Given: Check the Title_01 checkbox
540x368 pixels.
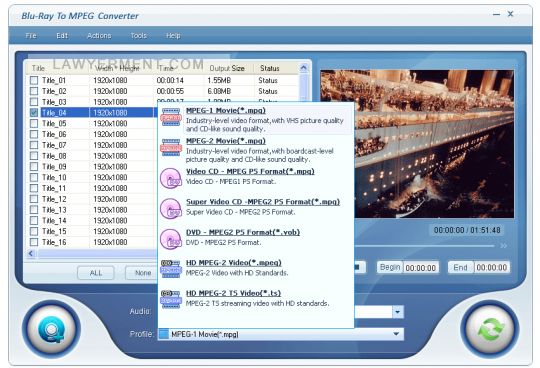Looking at the screenshot, I should click(x=34, y=80).
